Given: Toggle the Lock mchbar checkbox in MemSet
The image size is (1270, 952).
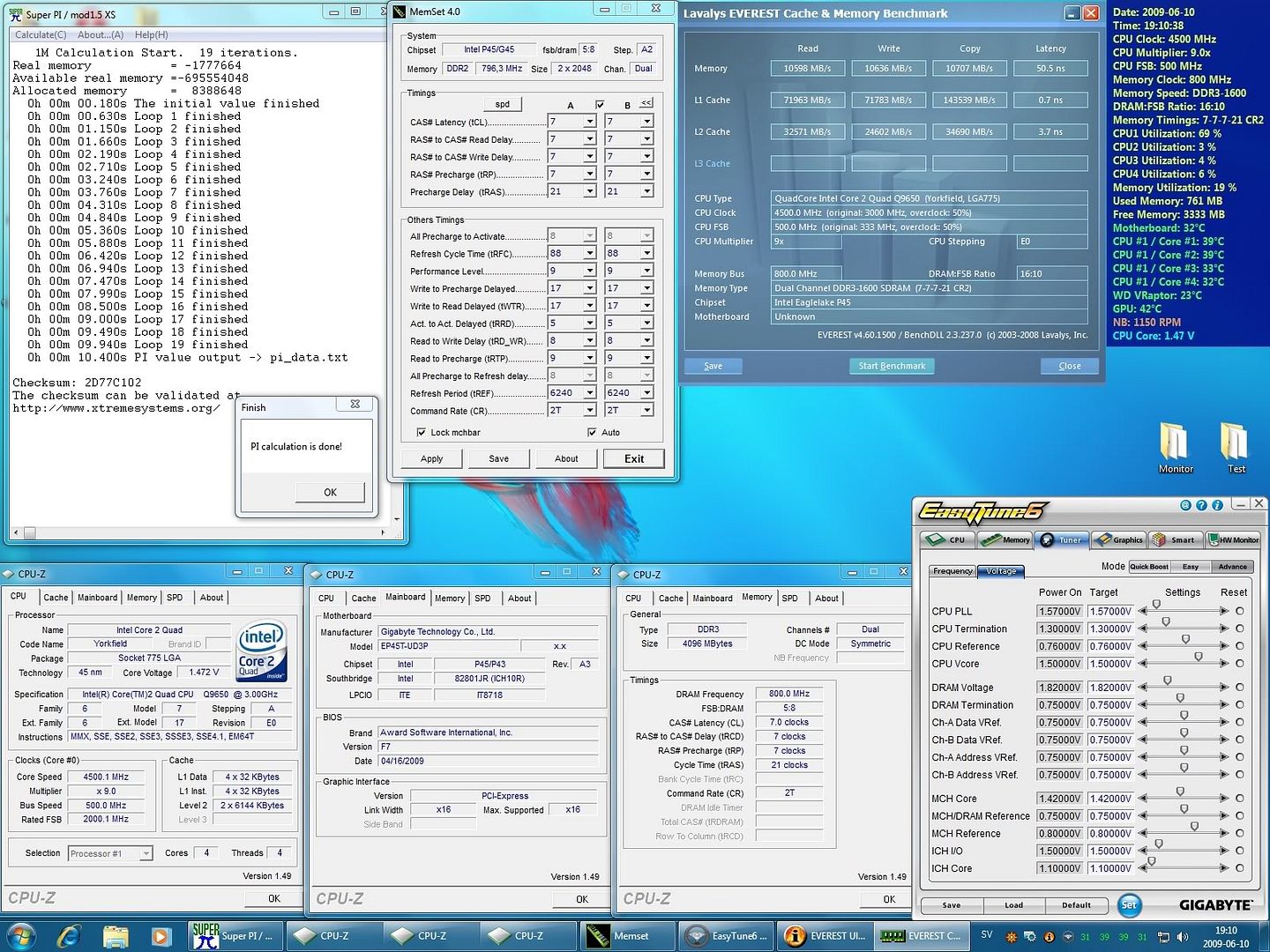Looking at the screenshot, I should (x=422, y=432).
